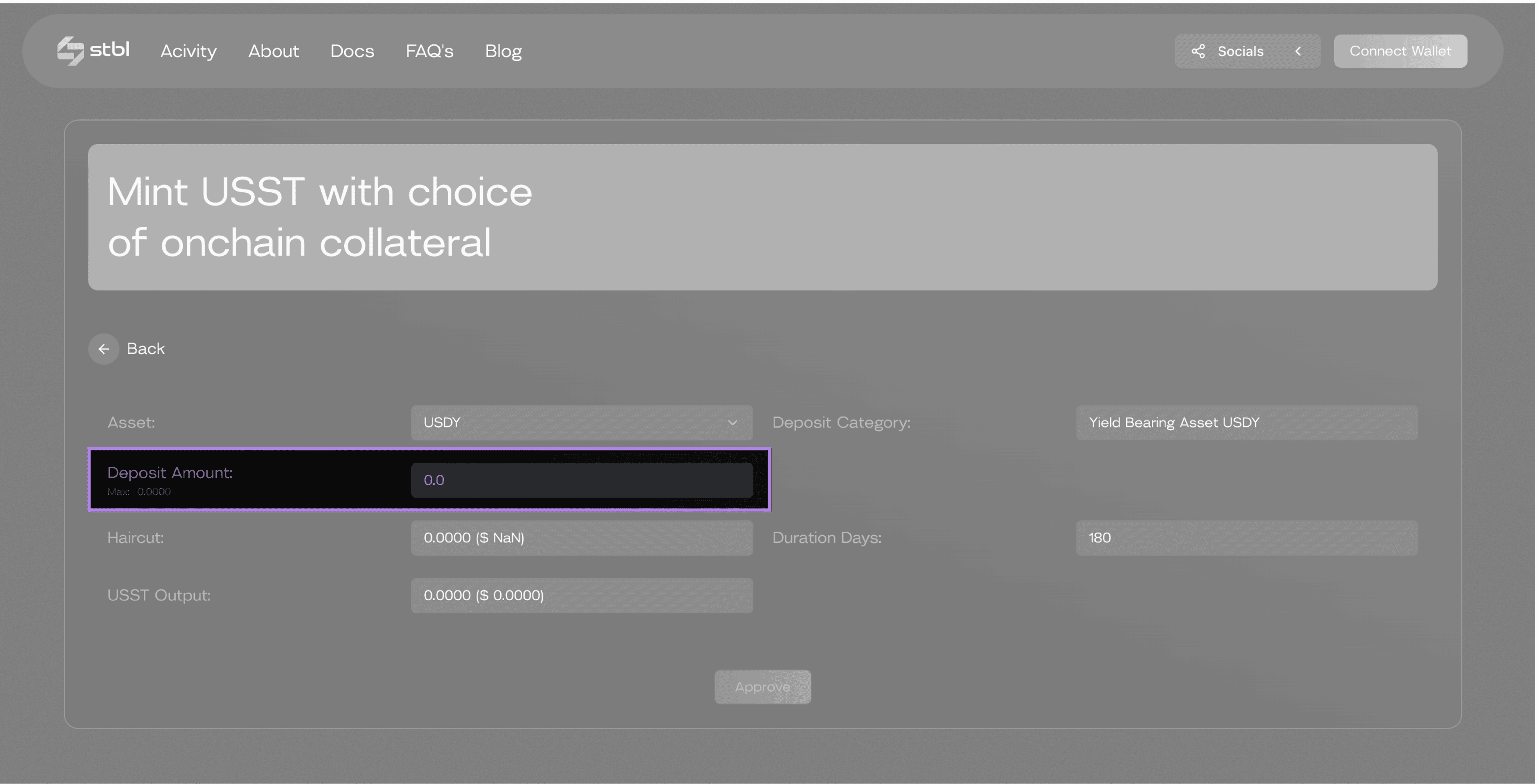Click the asset dropdown chevron arrow

pos(732,423)
